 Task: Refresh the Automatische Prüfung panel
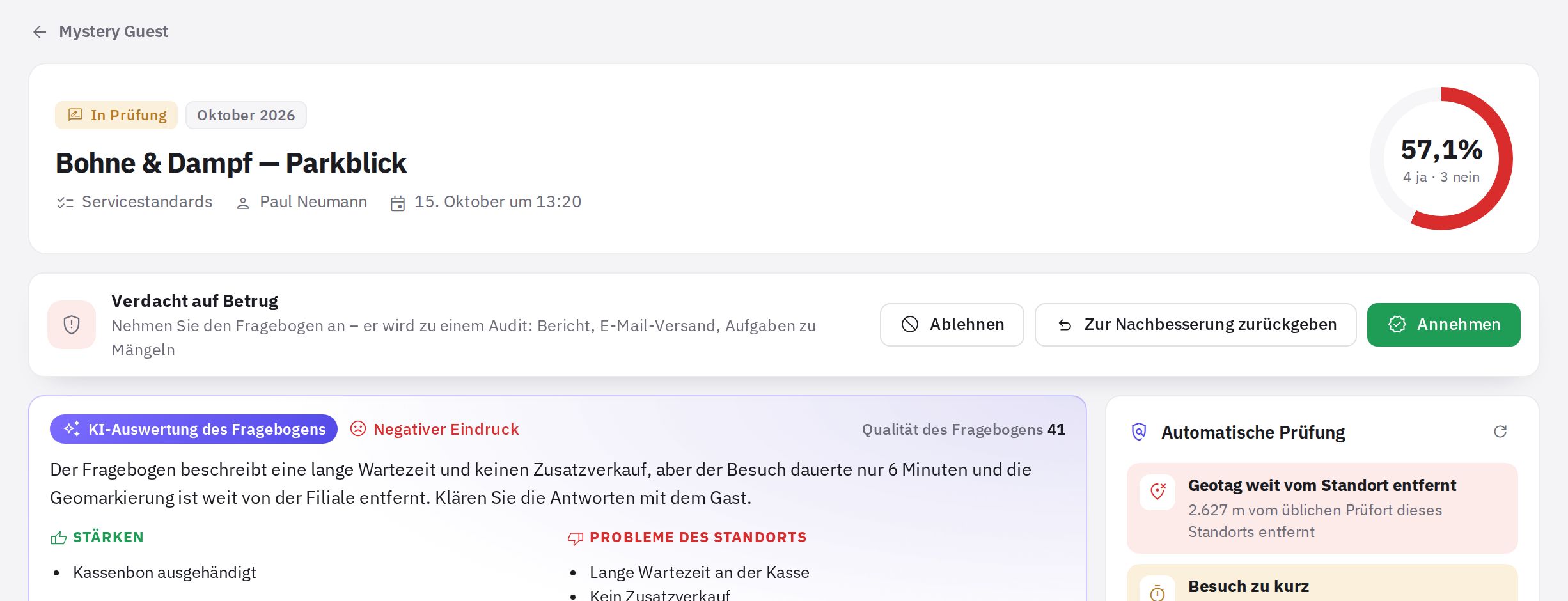coord(1500,432)
